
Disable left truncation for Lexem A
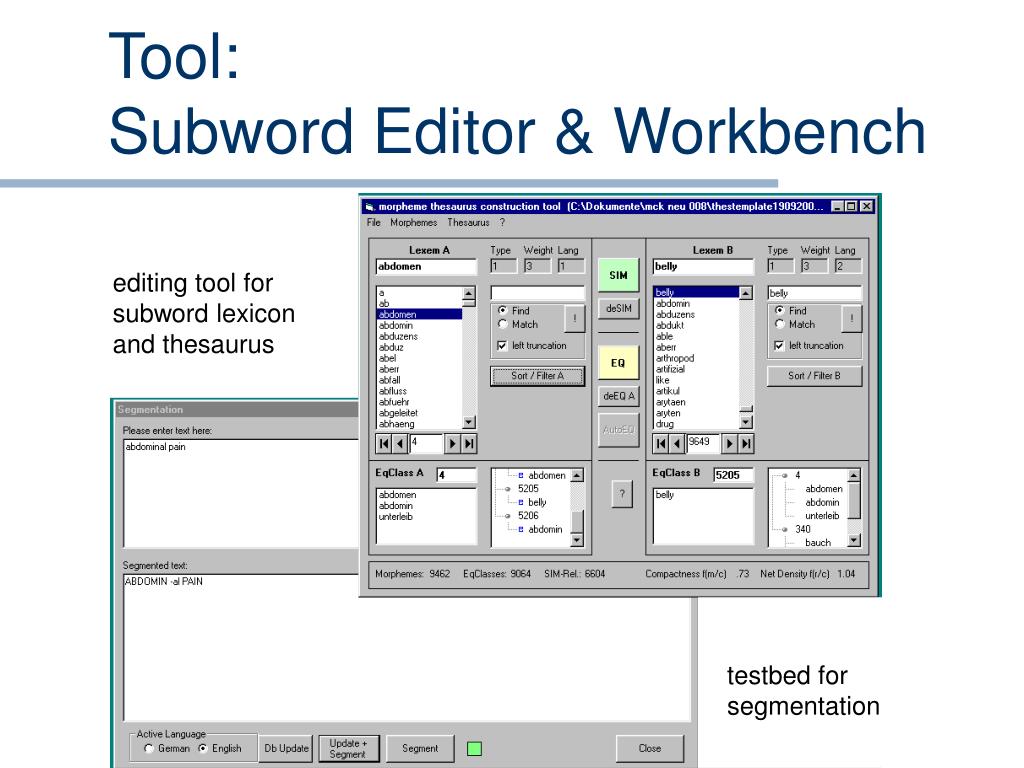point(502,345)
